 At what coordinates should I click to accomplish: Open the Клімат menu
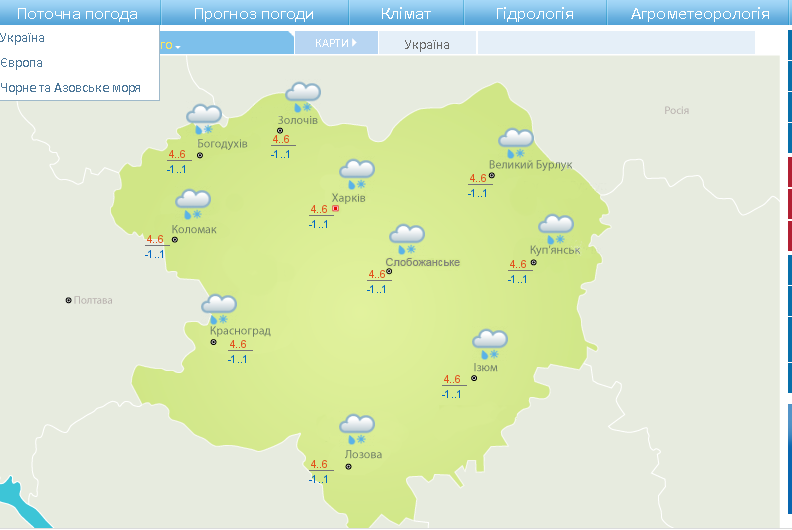406,13
